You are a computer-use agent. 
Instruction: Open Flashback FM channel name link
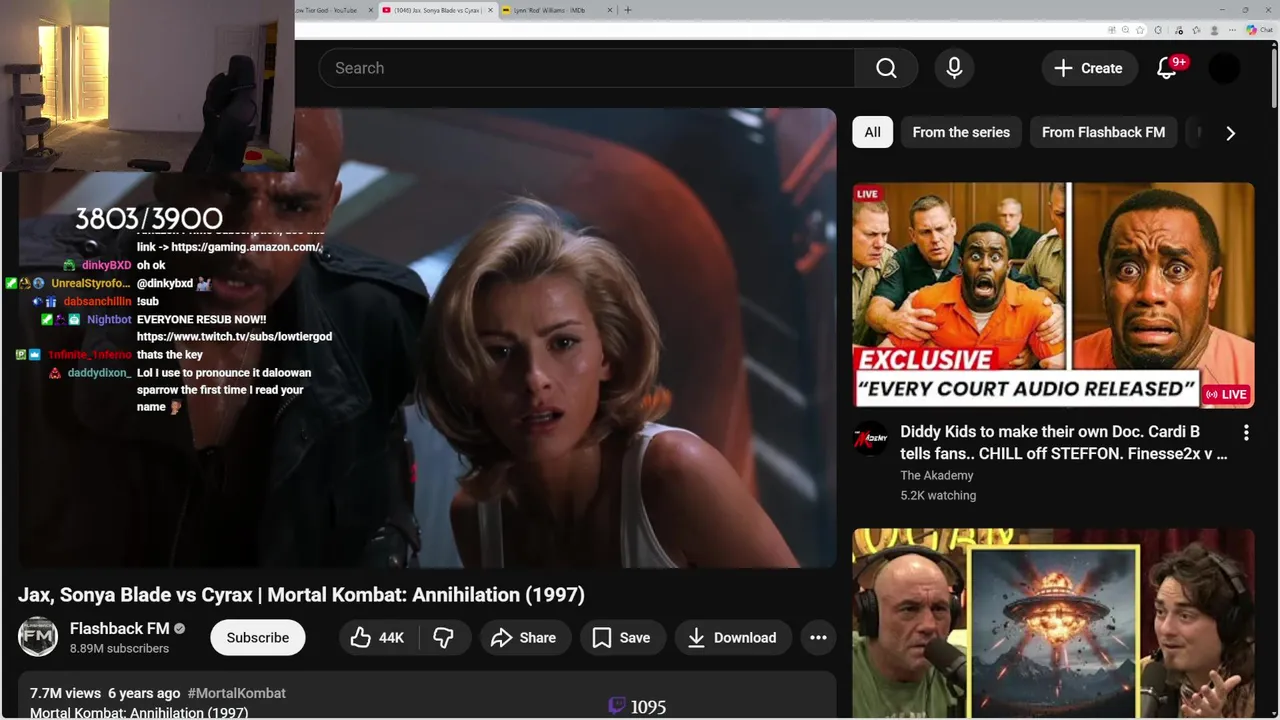(x=120, y=628)
